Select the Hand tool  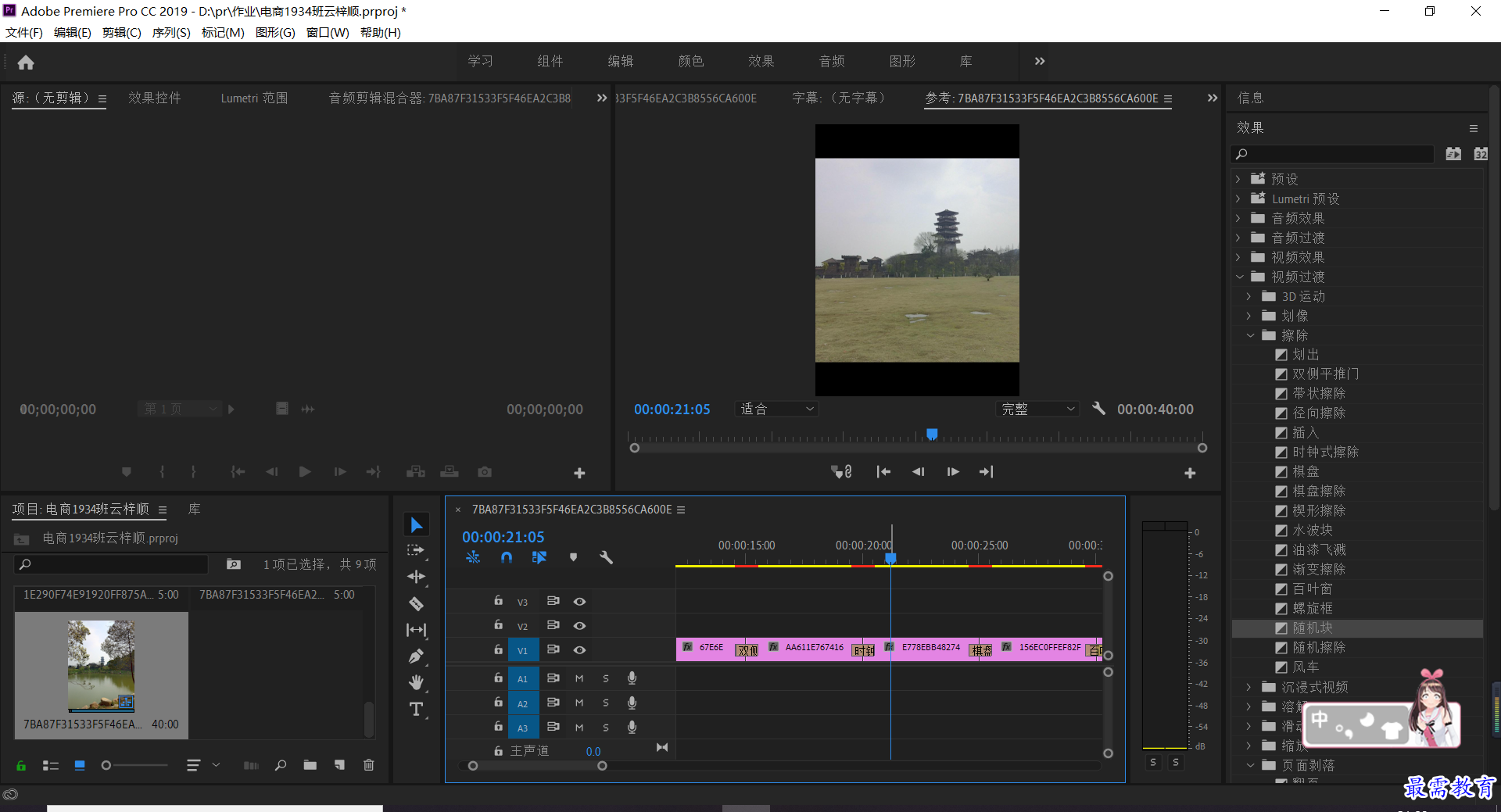coord(416,682)
